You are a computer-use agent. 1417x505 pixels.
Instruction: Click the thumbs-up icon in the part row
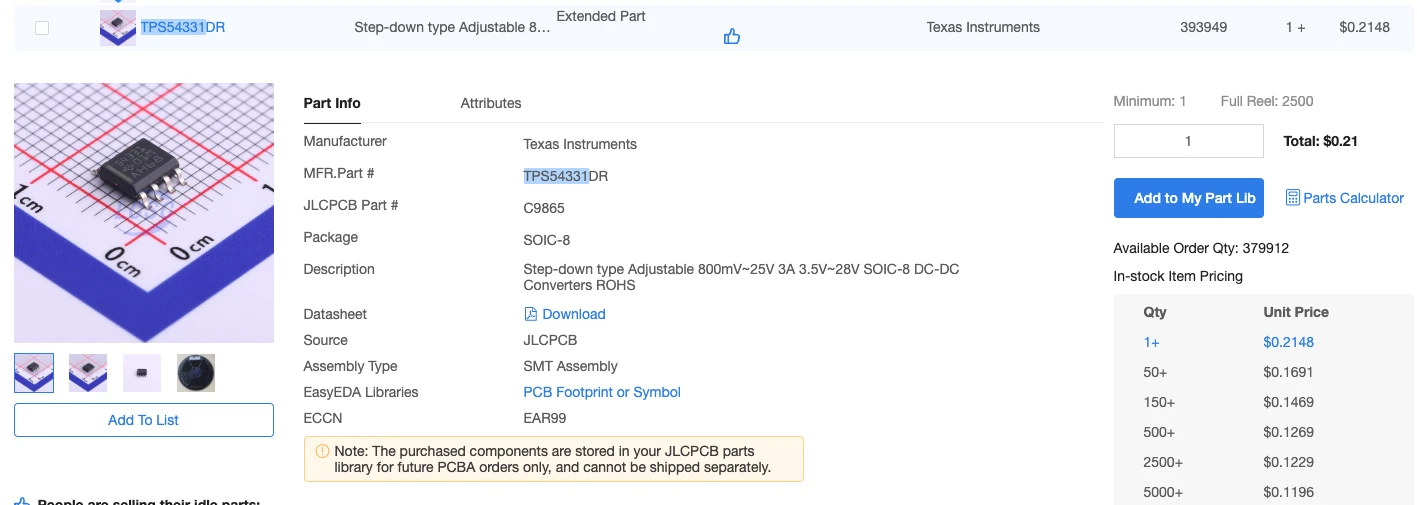click(732, 37)
